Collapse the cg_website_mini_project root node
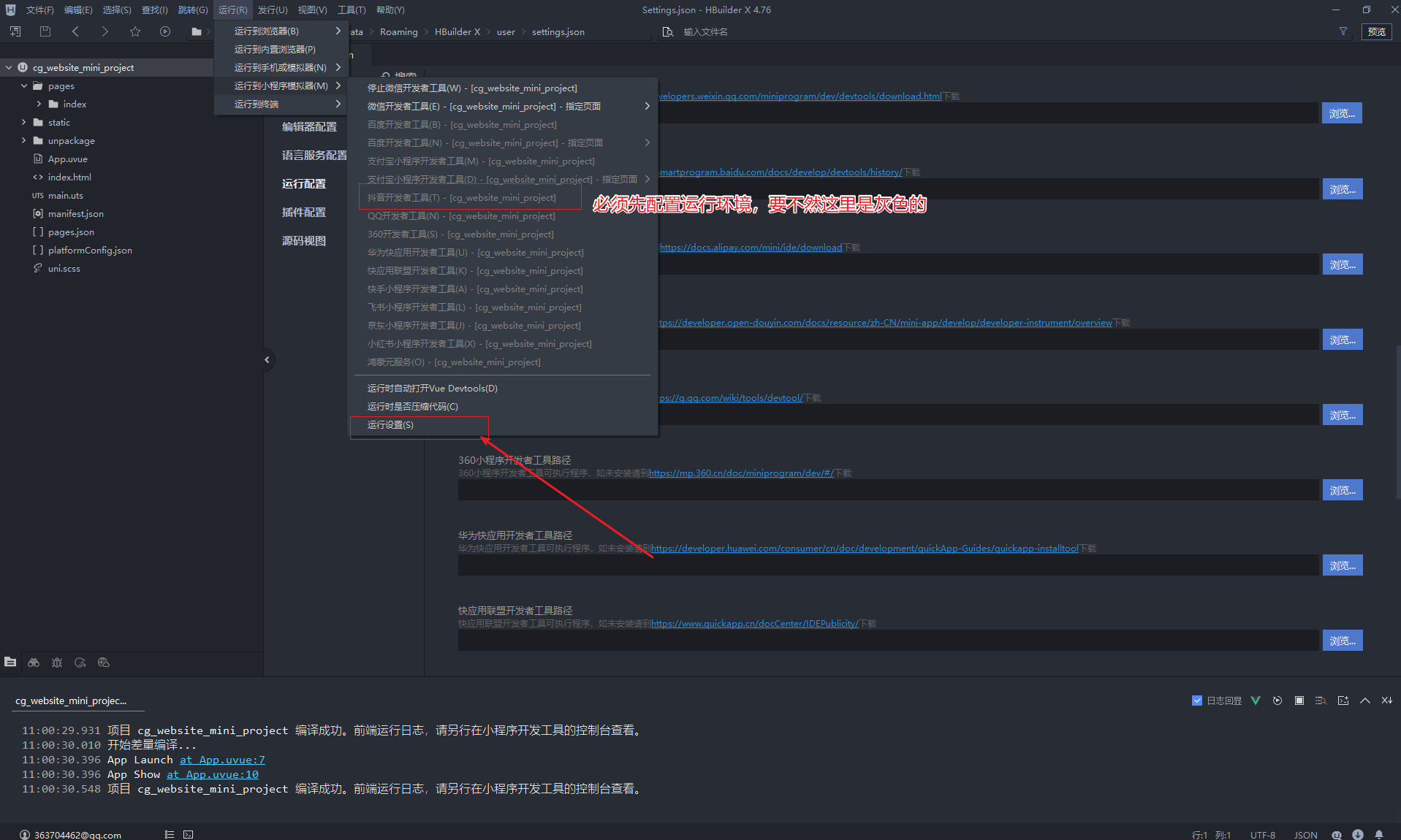 tap(9, 68)
